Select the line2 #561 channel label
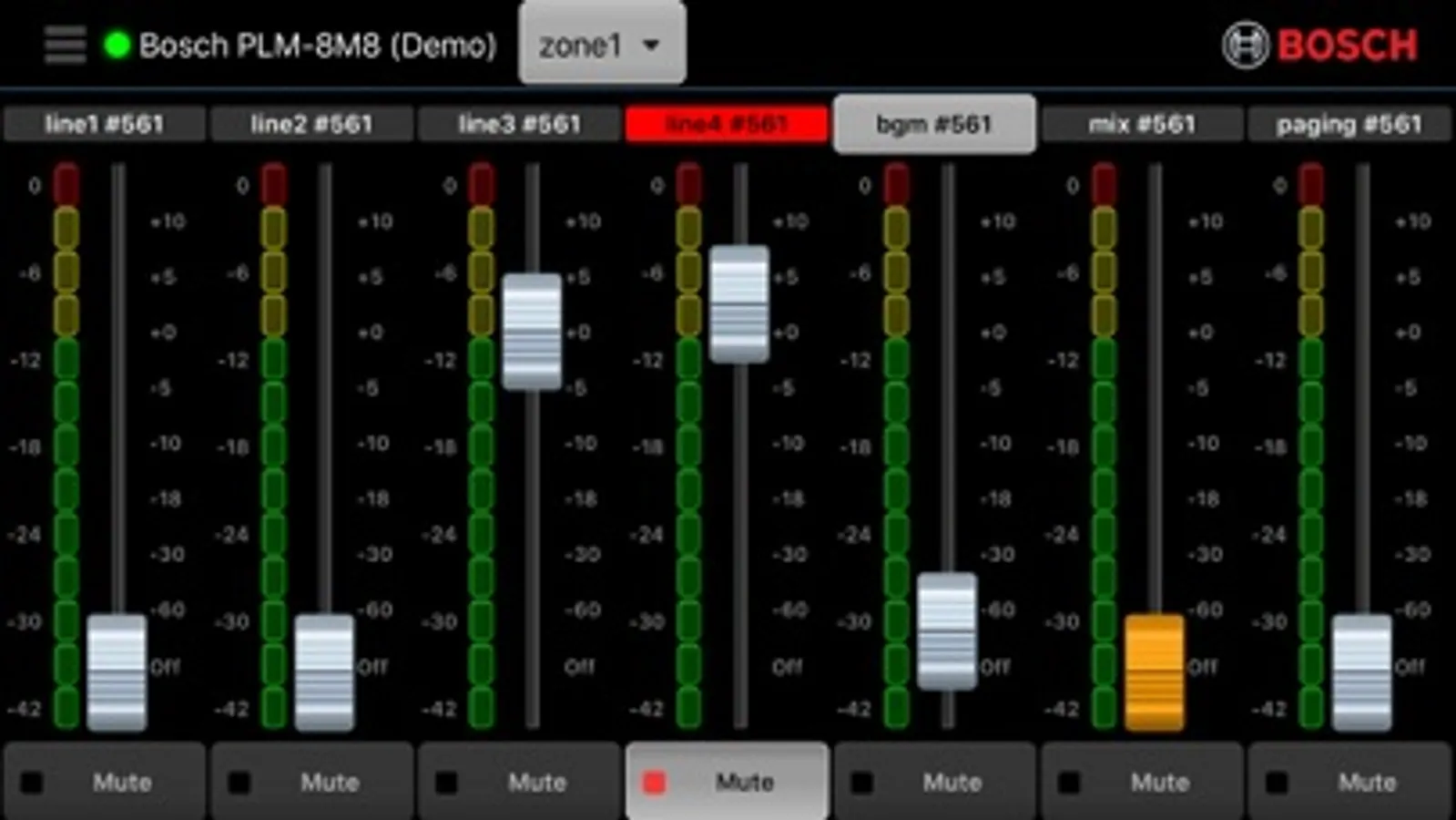 click(312, 124)
